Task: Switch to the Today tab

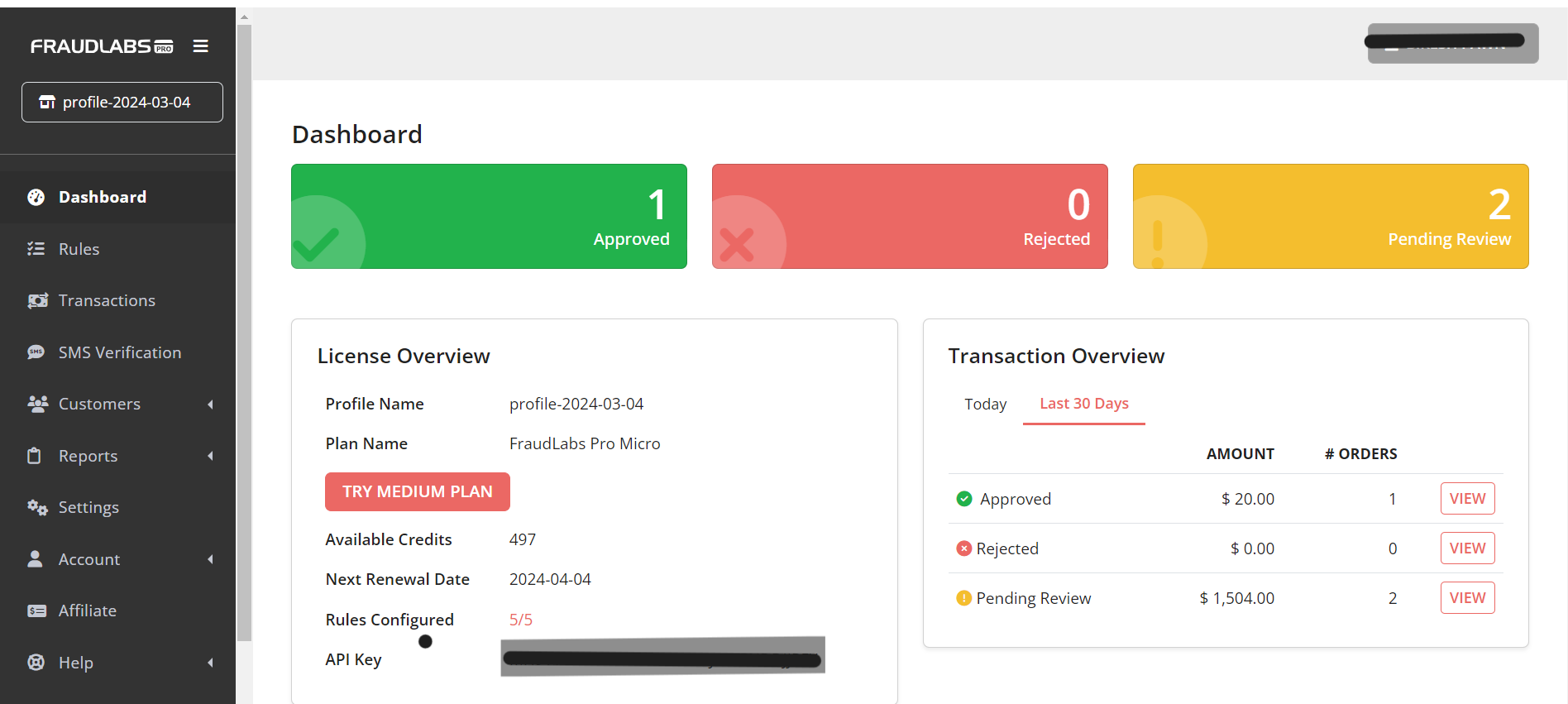Action: coord(985,404)
